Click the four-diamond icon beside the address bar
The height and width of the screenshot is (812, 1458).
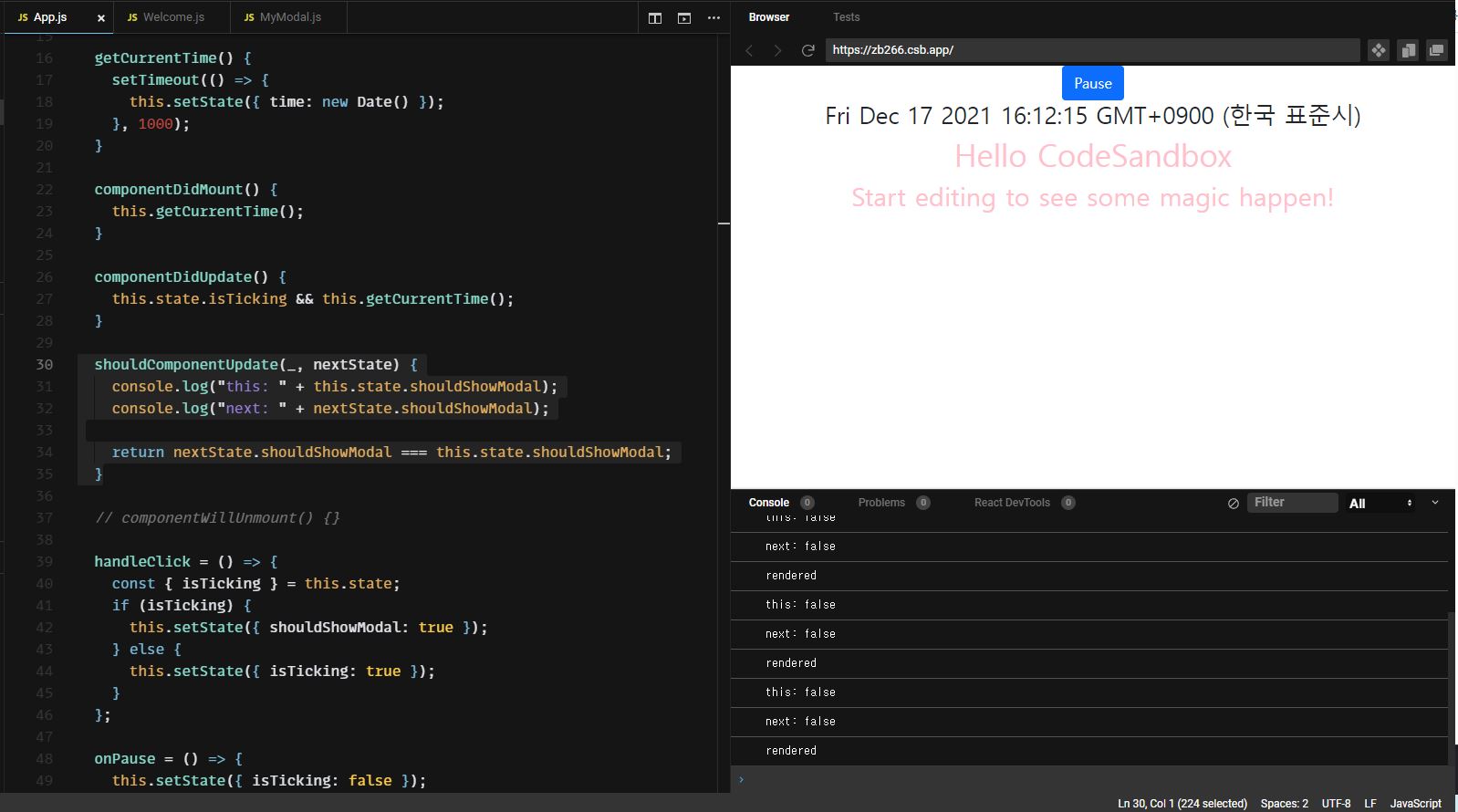[x=1379, y=50]
